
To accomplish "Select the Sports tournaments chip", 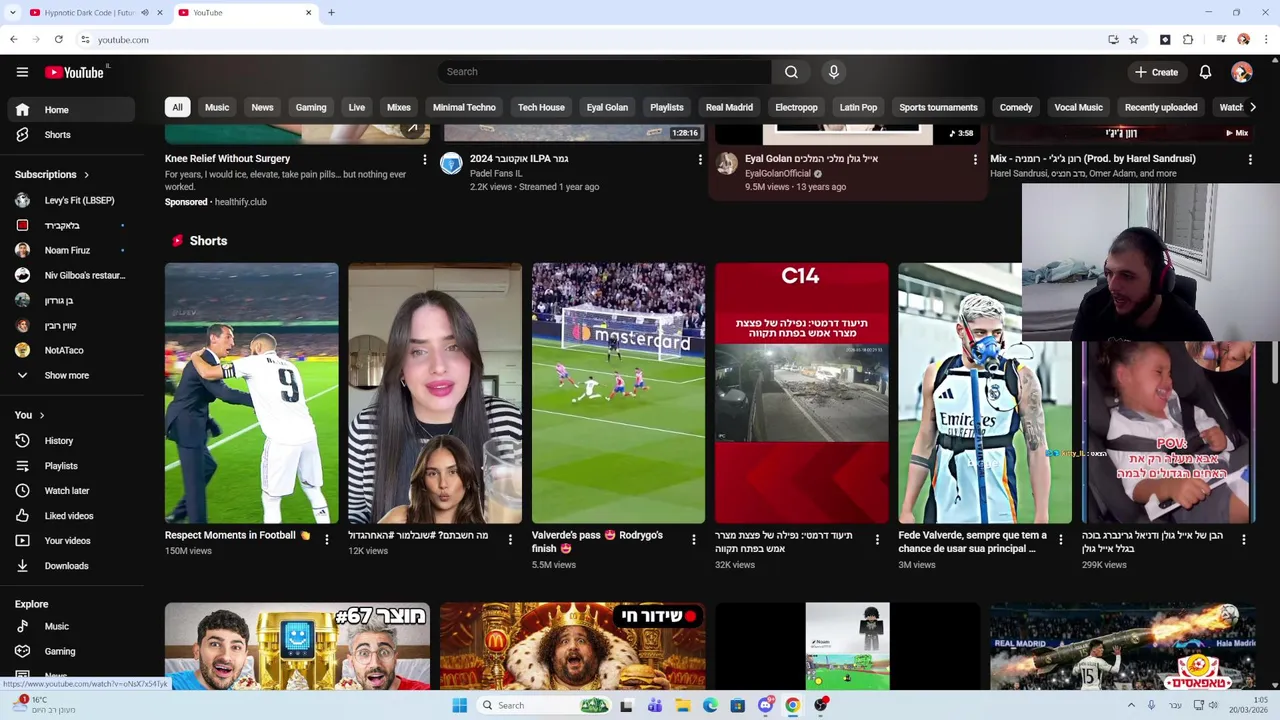I will click(938, 107).
